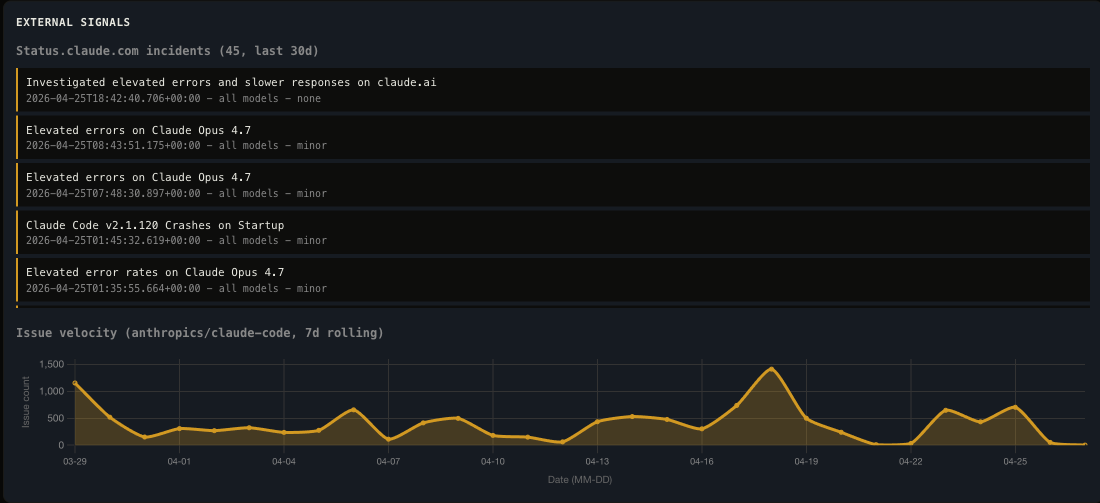
Task: Click the 04-13 data point on the line
Action: pyautogui.click(x=597, y=422)
